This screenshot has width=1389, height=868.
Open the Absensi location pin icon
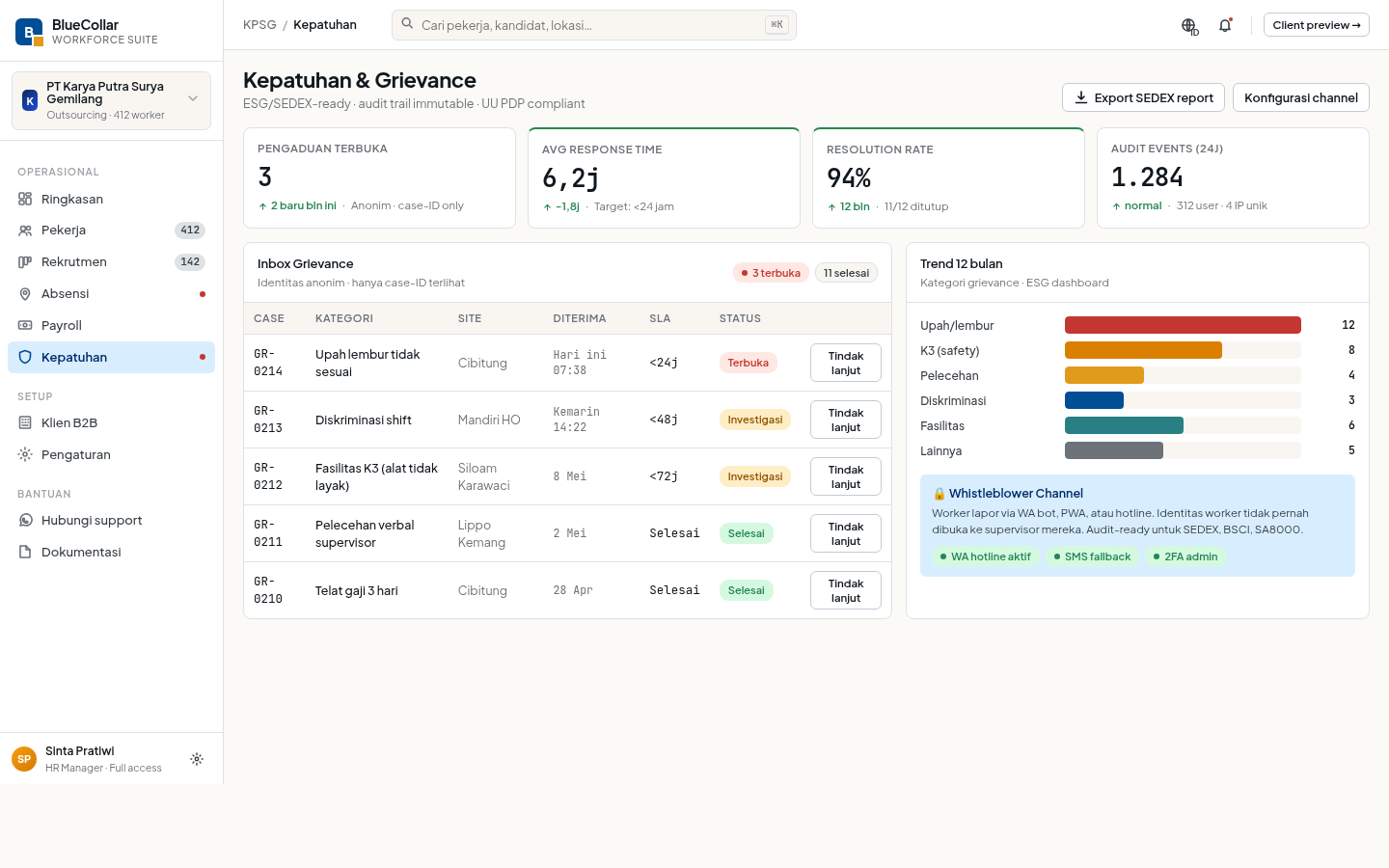(25, 293)
